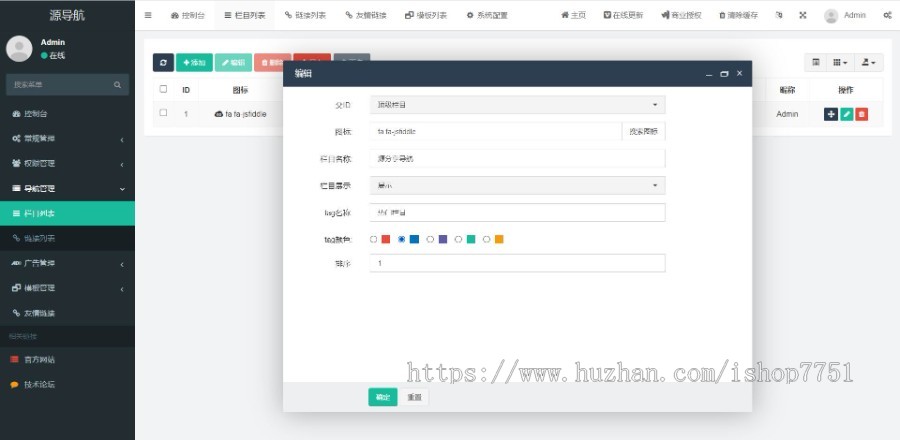Click the Admin avatar in the top bar
The image size is (900, 440).
(x=831, y=16)
